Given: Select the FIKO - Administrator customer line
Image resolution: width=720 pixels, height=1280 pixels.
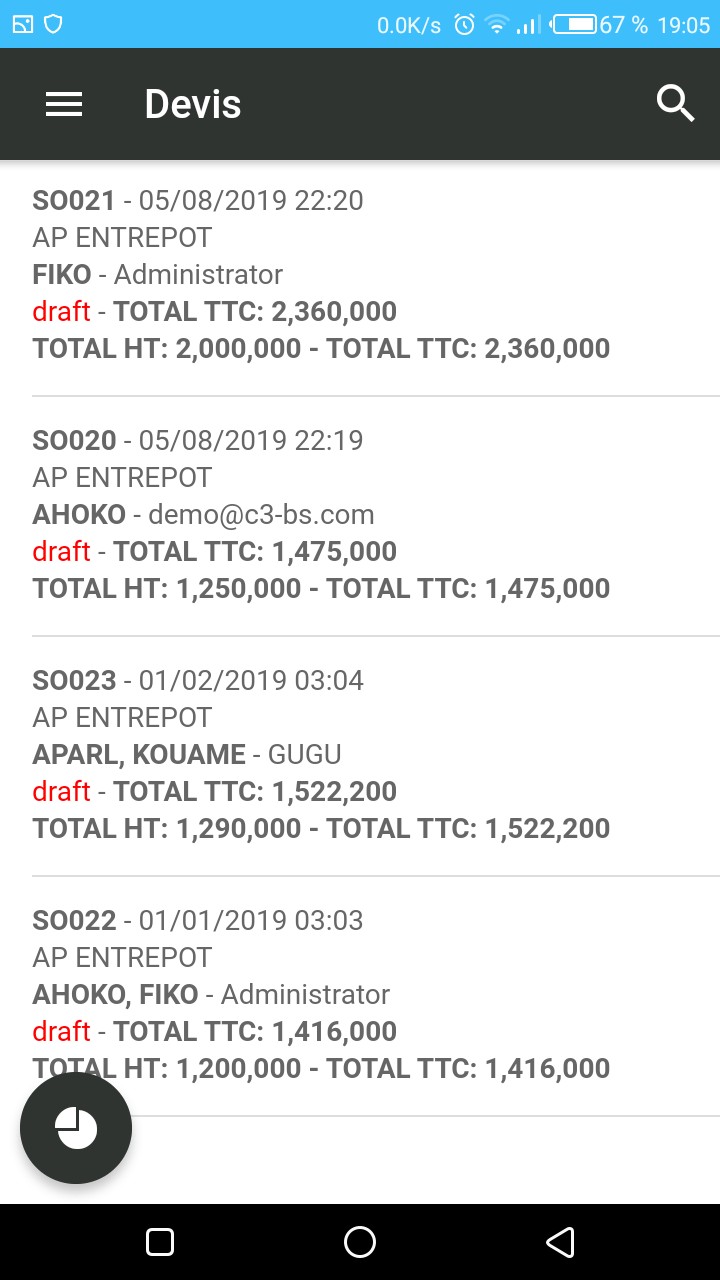Looking at the screenshot, I should 158,274.
